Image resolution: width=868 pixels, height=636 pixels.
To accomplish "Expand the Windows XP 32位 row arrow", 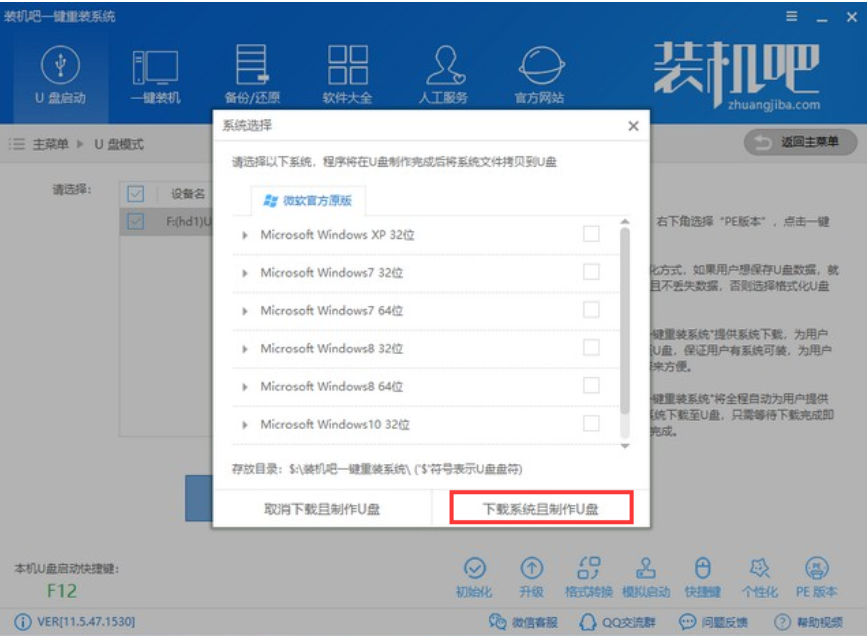I will coord(245,235).
